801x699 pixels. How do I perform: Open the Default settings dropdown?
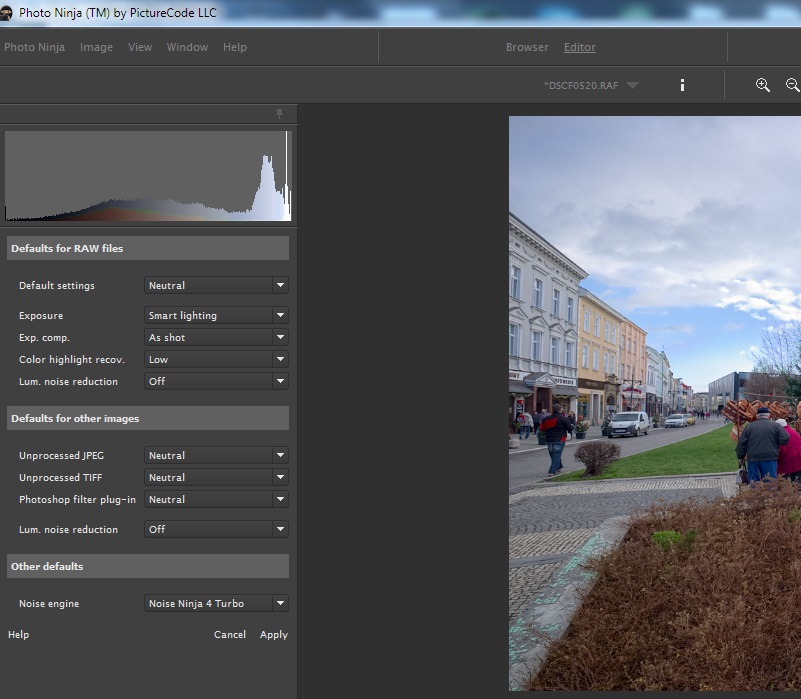click(x=216, y=286)
